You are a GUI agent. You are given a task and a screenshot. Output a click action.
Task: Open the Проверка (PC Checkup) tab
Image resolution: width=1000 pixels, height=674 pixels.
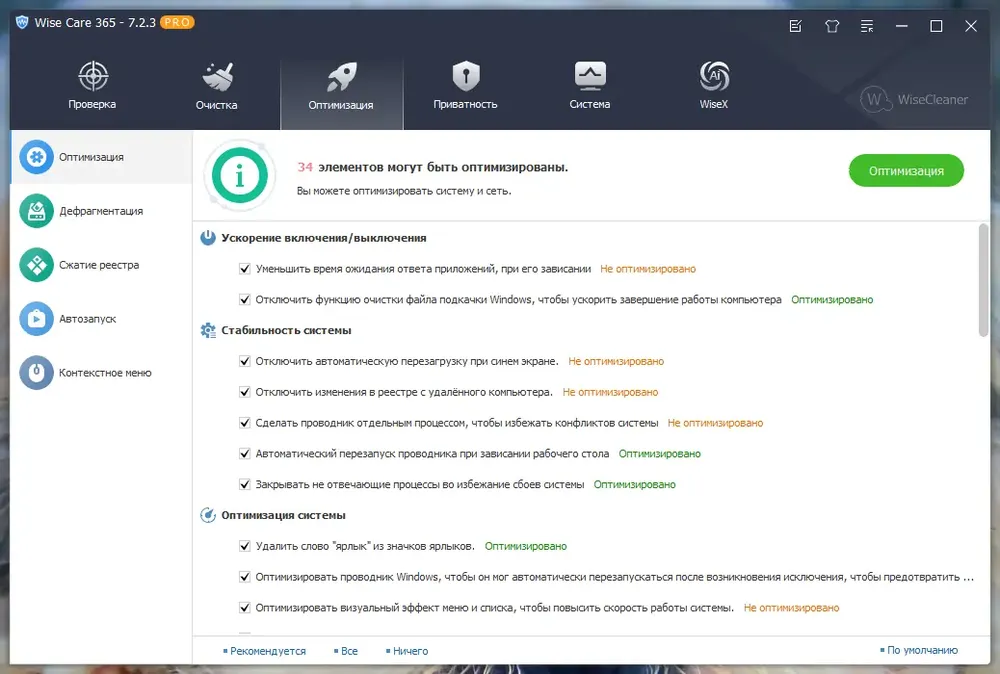[x=92, y=86]
